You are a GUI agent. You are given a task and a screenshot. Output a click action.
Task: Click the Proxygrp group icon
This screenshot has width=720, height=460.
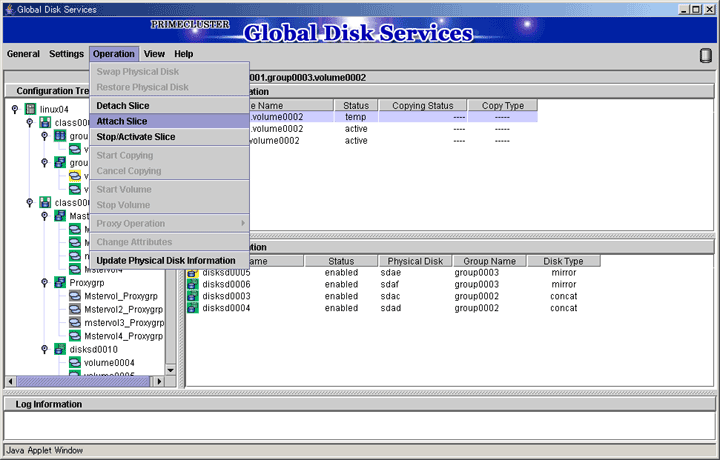60,282
